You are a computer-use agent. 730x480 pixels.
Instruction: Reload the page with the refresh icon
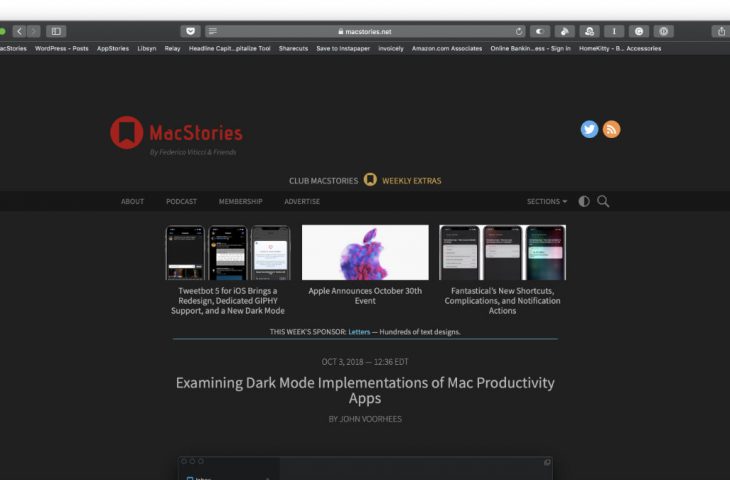tap(519, 31)
